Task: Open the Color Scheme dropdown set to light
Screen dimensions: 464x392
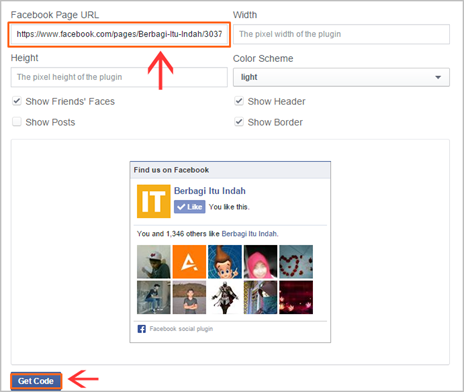Action: 341,77
